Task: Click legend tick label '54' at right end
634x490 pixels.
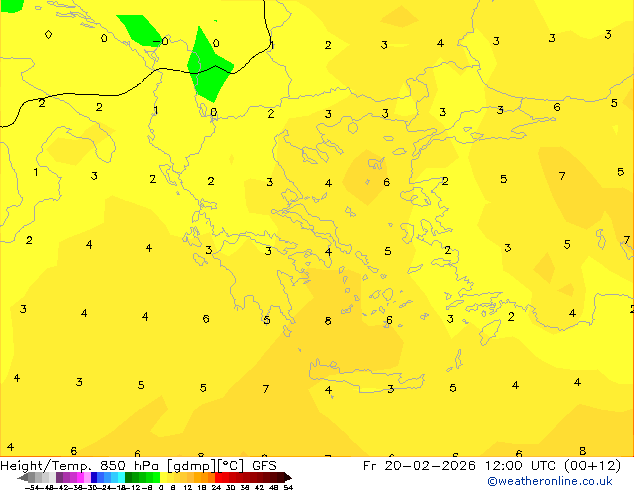Action: 288,487
